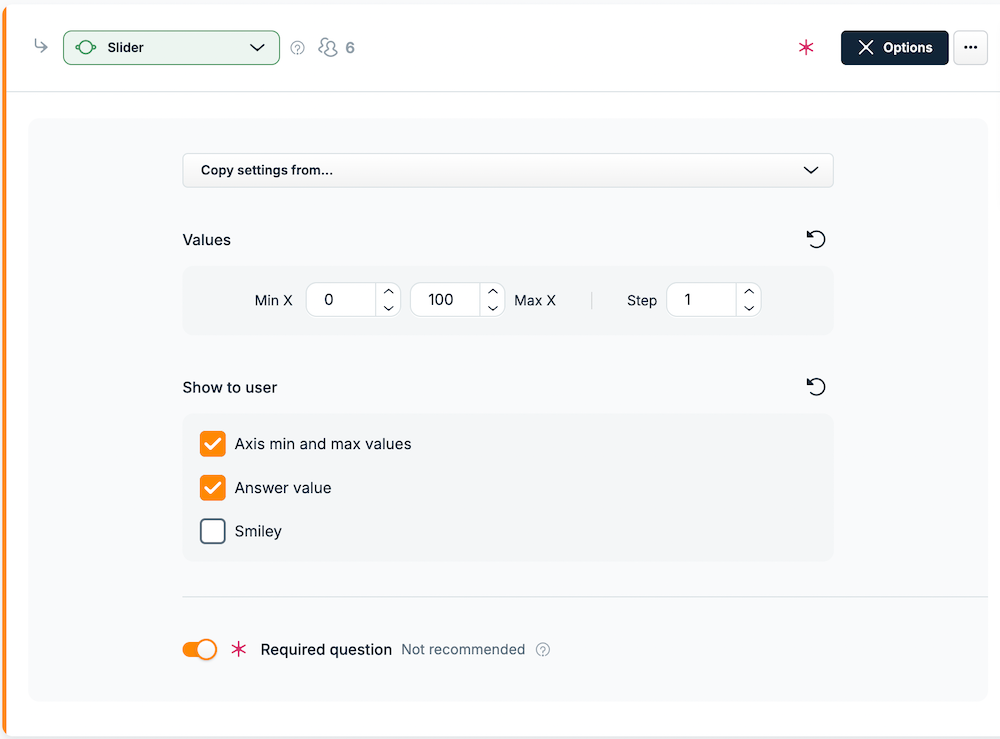This screenshot has width=1000, height=739.
Task: Increase Min X value with up arrow
Action: (x=388, y=291)
